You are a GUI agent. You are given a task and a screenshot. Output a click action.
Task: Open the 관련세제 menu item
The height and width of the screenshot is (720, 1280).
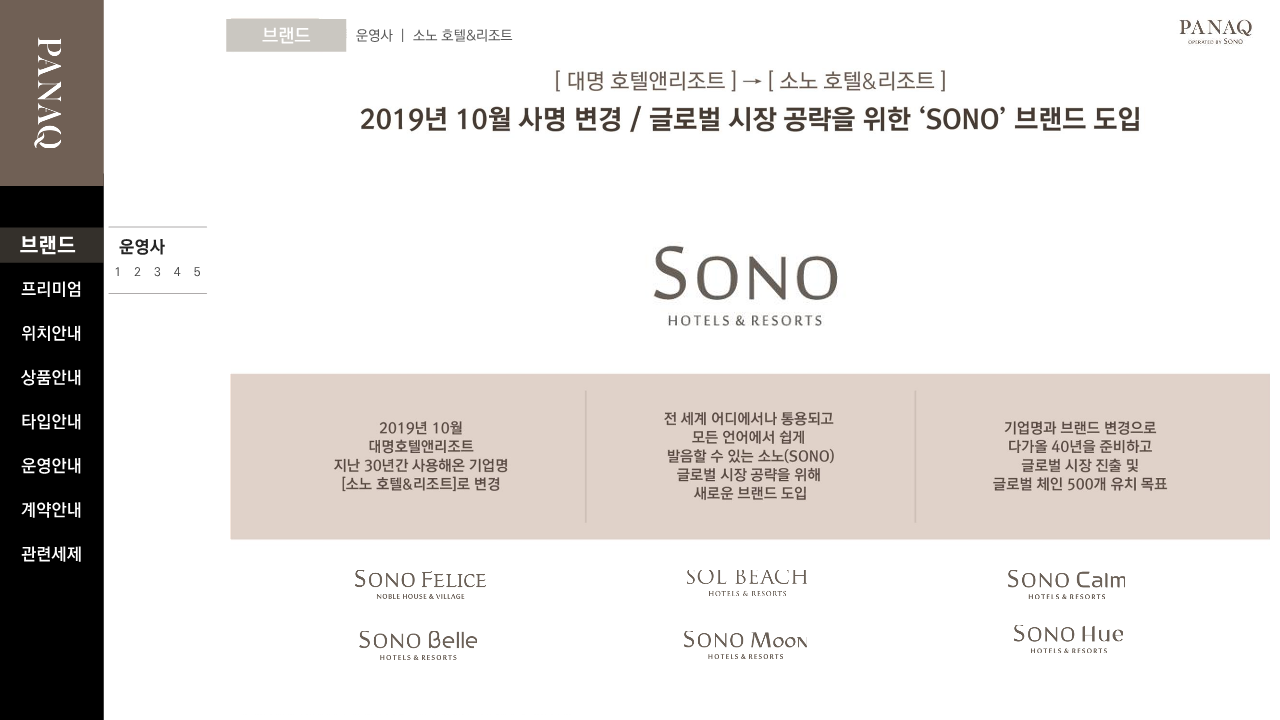pos(51,553)
